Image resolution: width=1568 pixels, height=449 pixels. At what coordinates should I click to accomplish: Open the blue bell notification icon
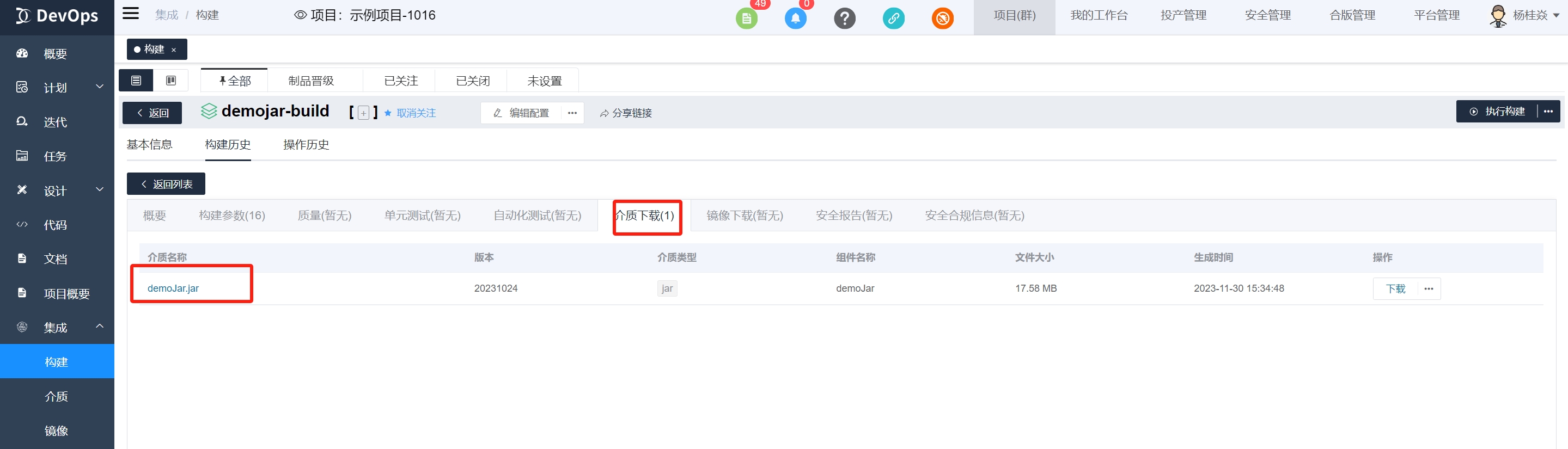(795, 19)
